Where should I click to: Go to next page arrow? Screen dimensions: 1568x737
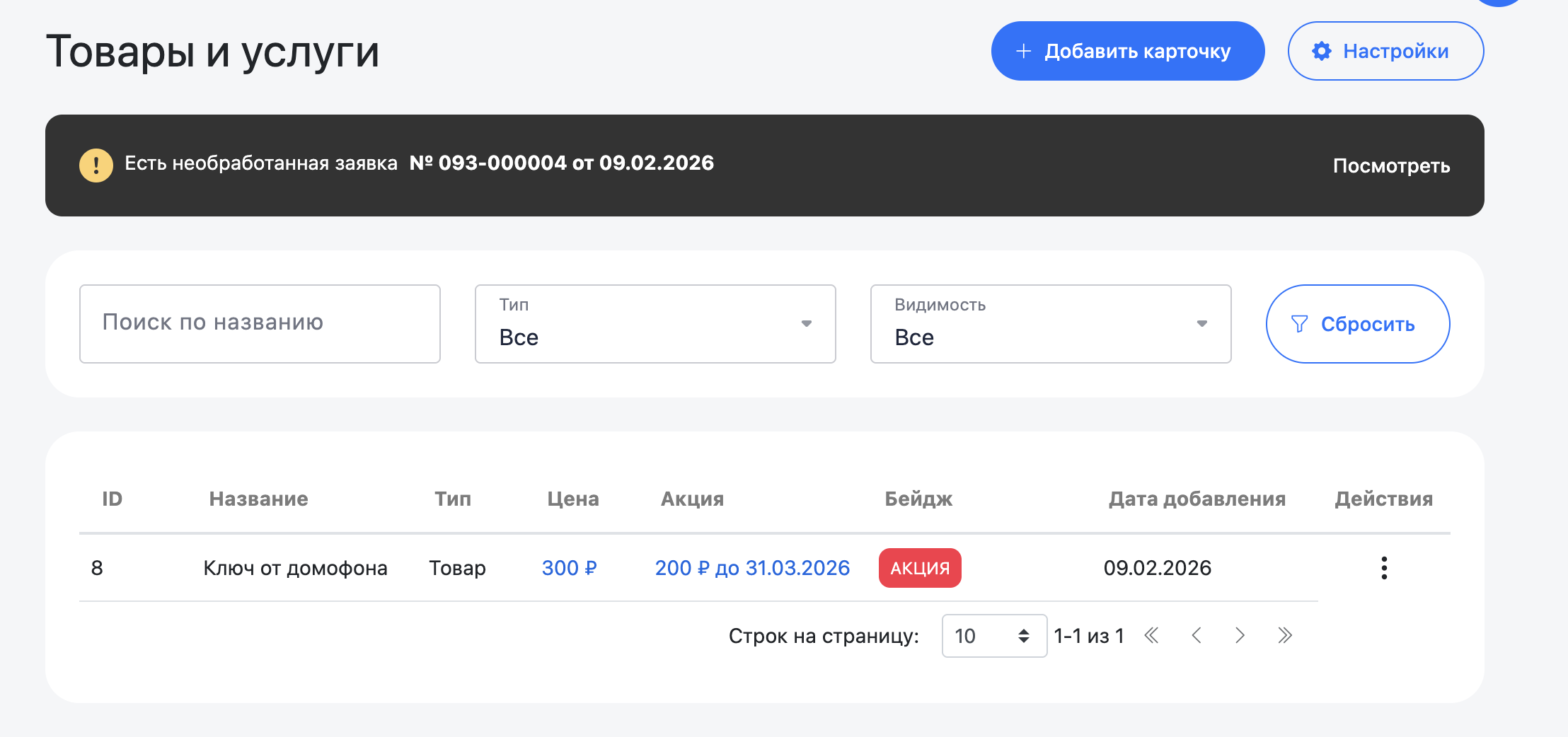pos(1240,636)
